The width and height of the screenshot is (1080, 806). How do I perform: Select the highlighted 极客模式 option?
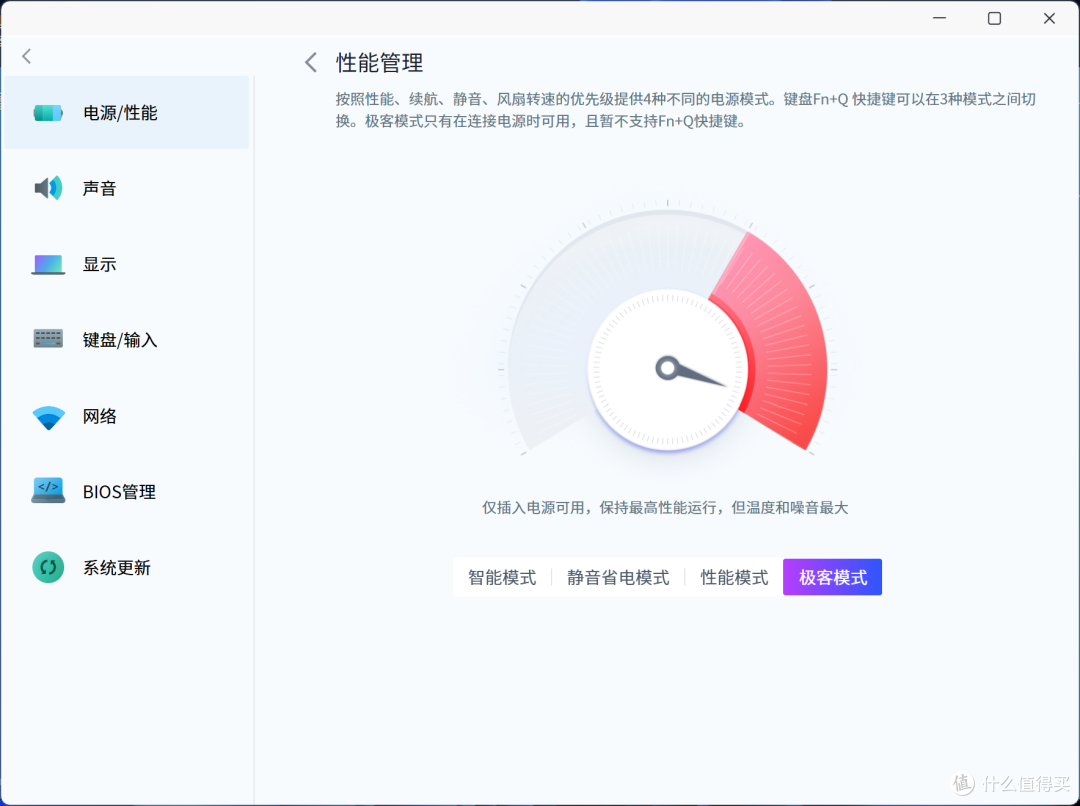coord(833,577)
